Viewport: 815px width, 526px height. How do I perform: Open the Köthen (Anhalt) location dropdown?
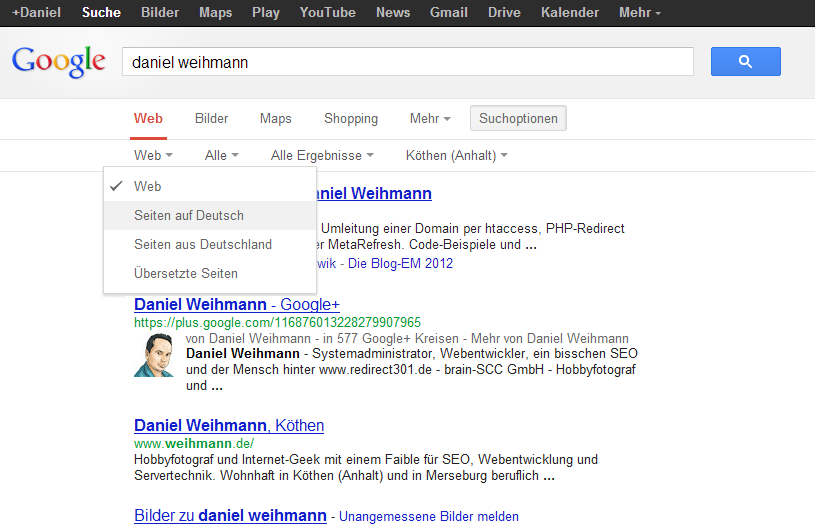456,155
